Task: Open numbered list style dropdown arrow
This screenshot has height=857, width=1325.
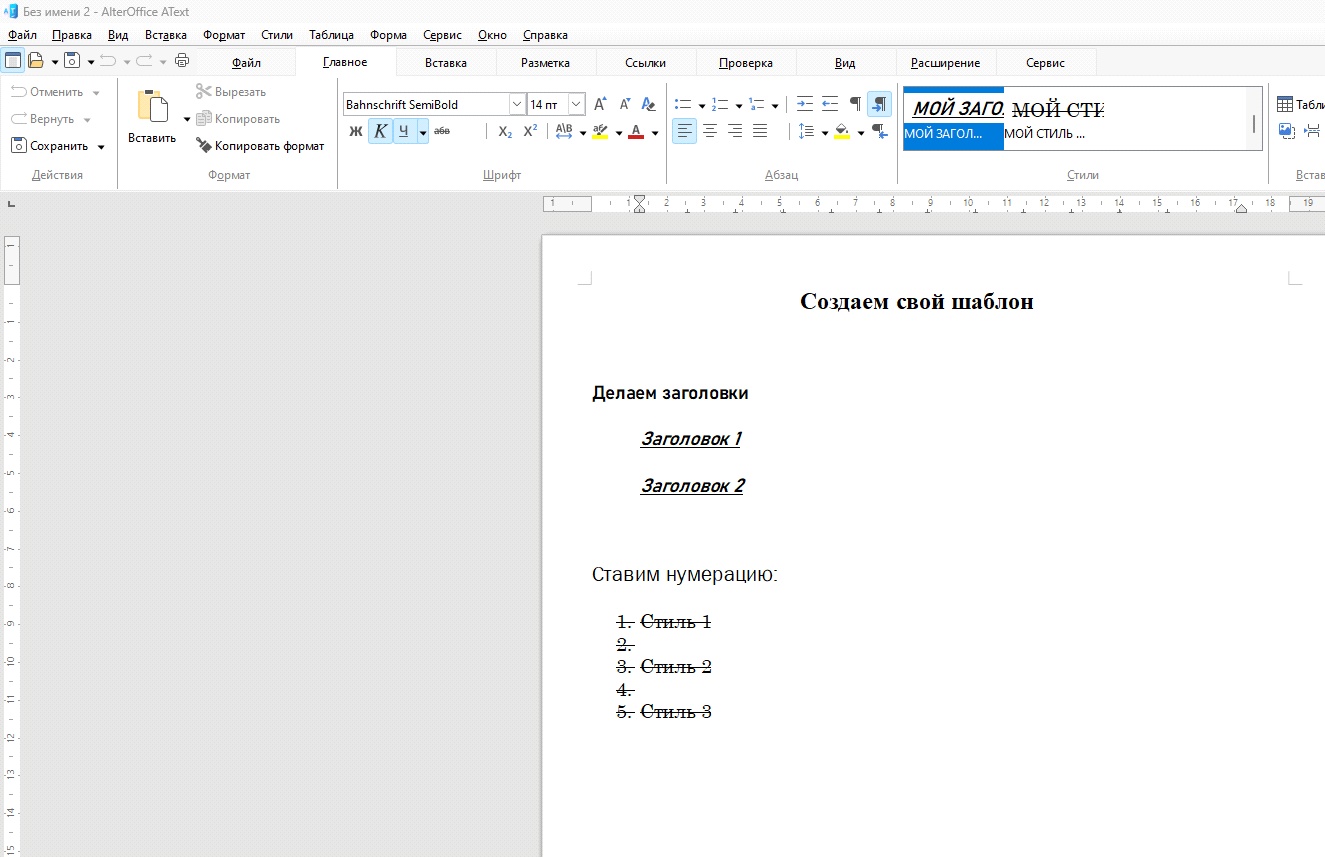Action: [x=738, y=105]
